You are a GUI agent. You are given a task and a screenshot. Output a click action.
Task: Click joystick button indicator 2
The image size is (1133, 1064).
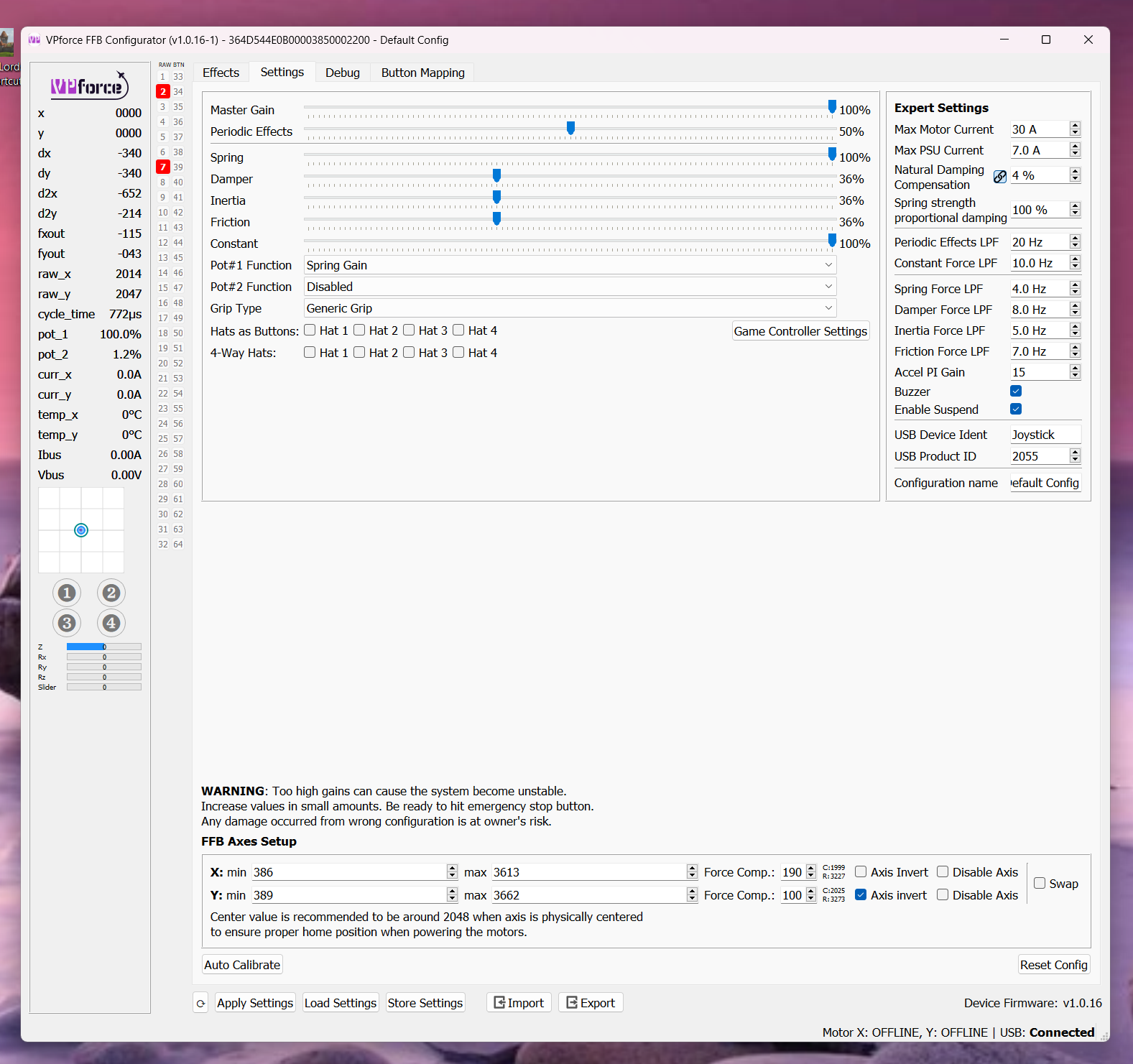[x=111, y=593]
